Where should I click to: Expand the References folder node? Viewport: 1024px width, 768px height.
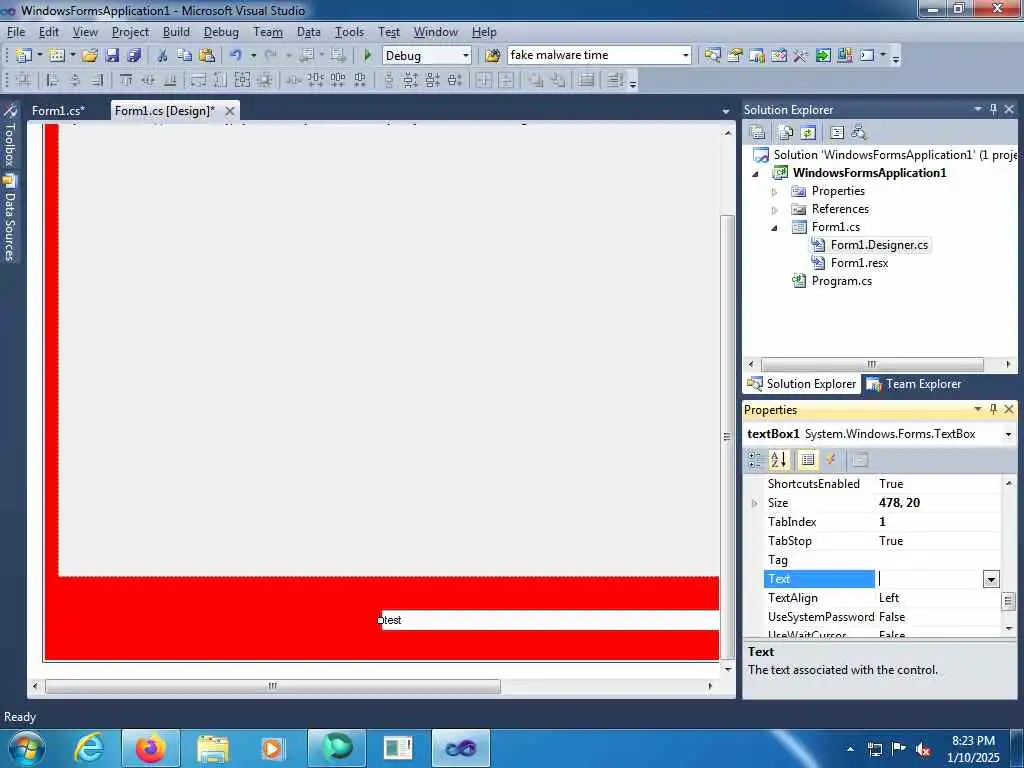[x=775, y=210]
